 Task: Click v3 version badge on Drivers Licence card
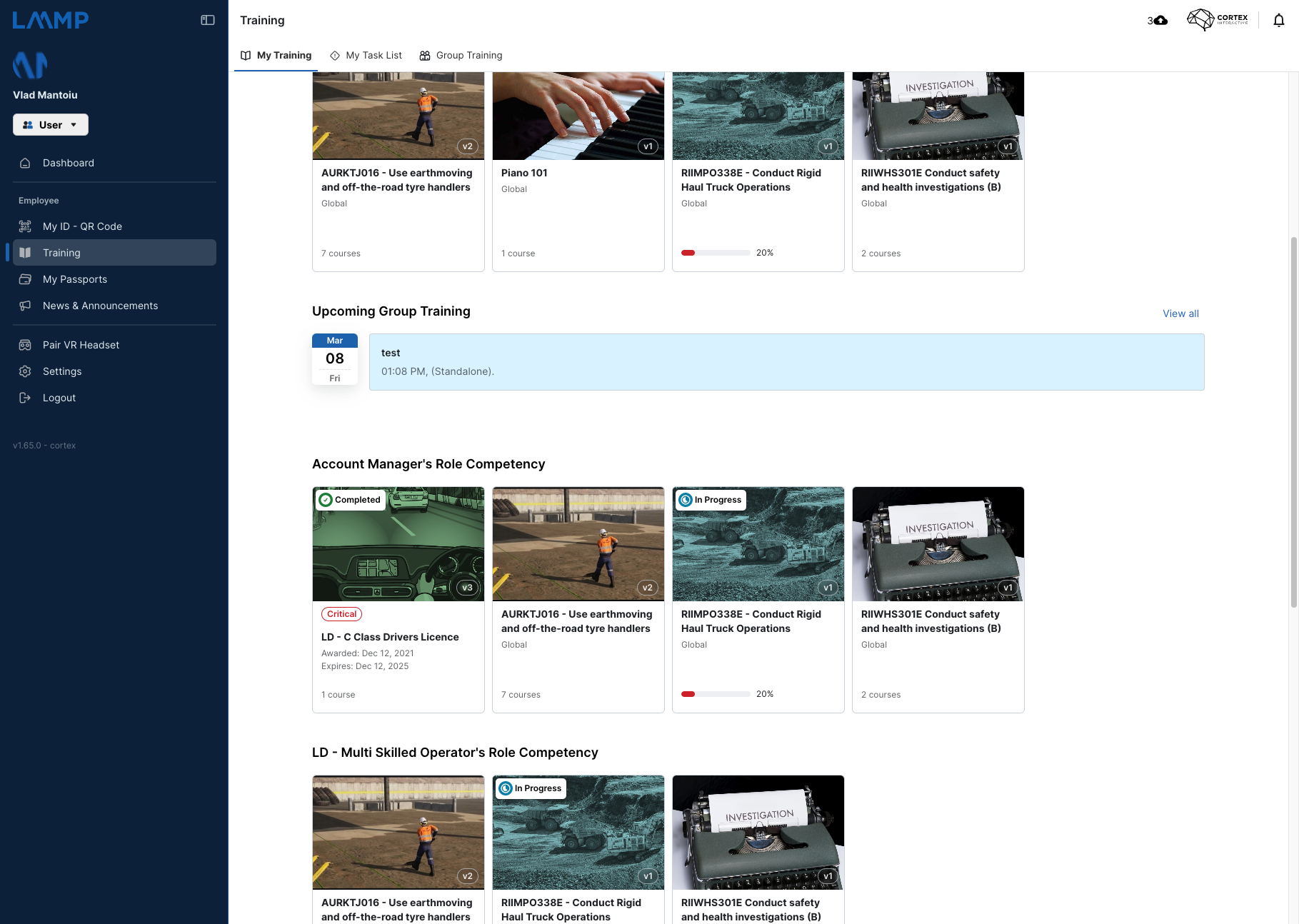[467, 588]
